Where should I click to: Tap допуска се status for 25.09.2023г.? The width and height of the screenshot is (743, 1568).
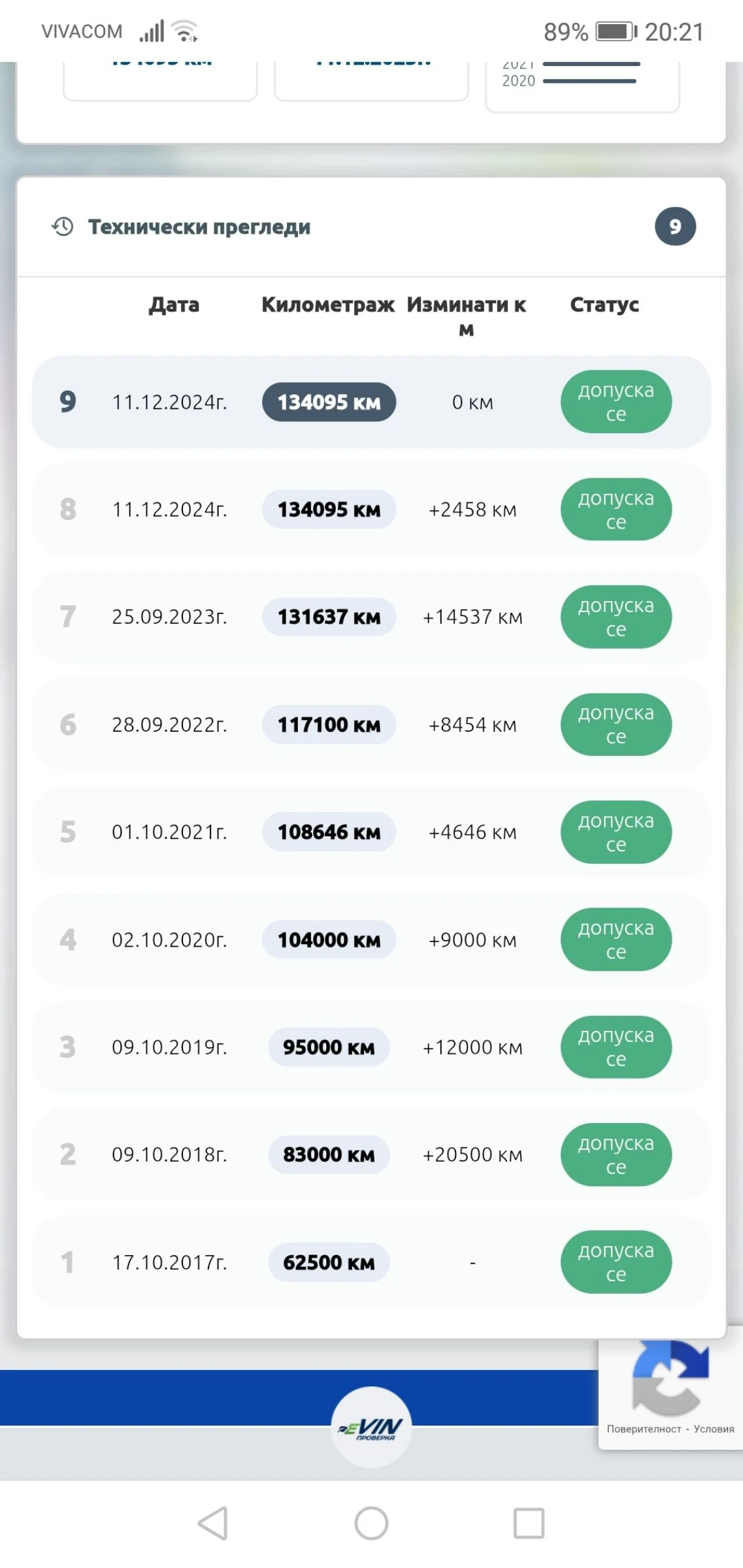[616, 617]
